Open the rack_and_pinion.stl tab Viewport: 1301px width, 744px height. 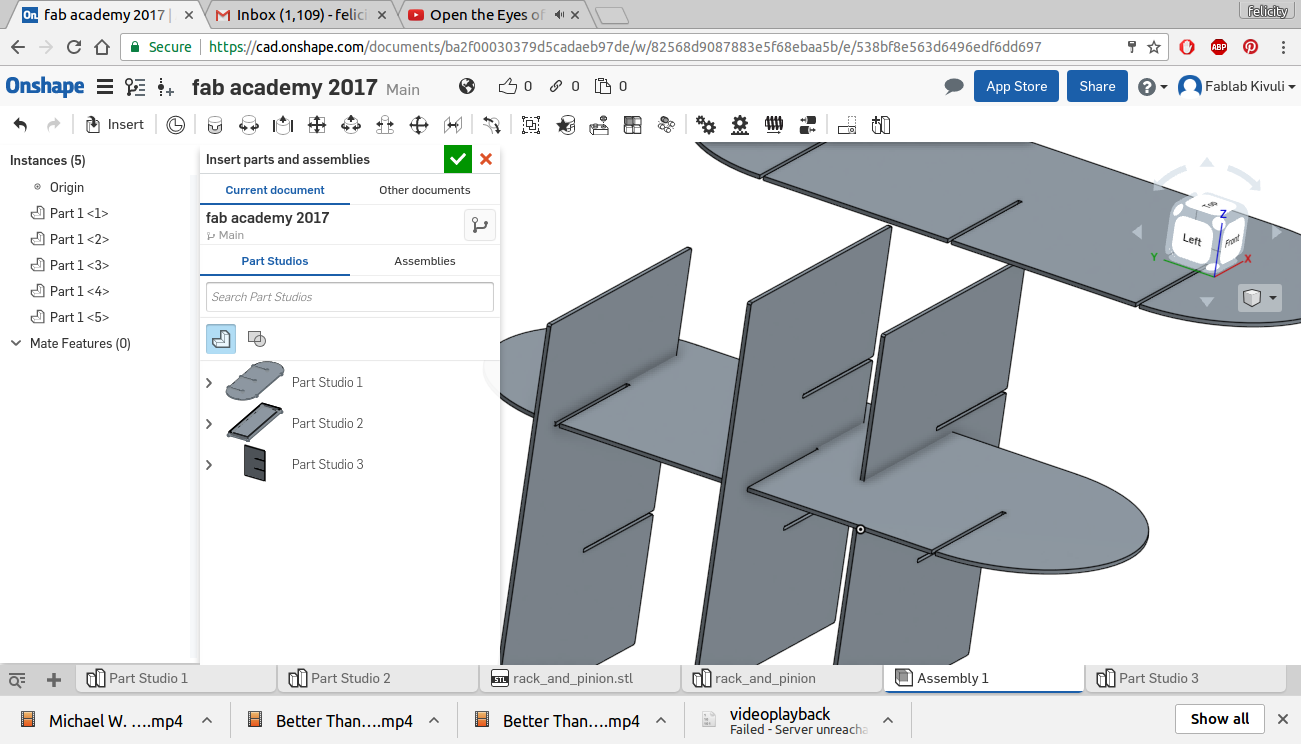pyautogui.click(x=580, y=679)
